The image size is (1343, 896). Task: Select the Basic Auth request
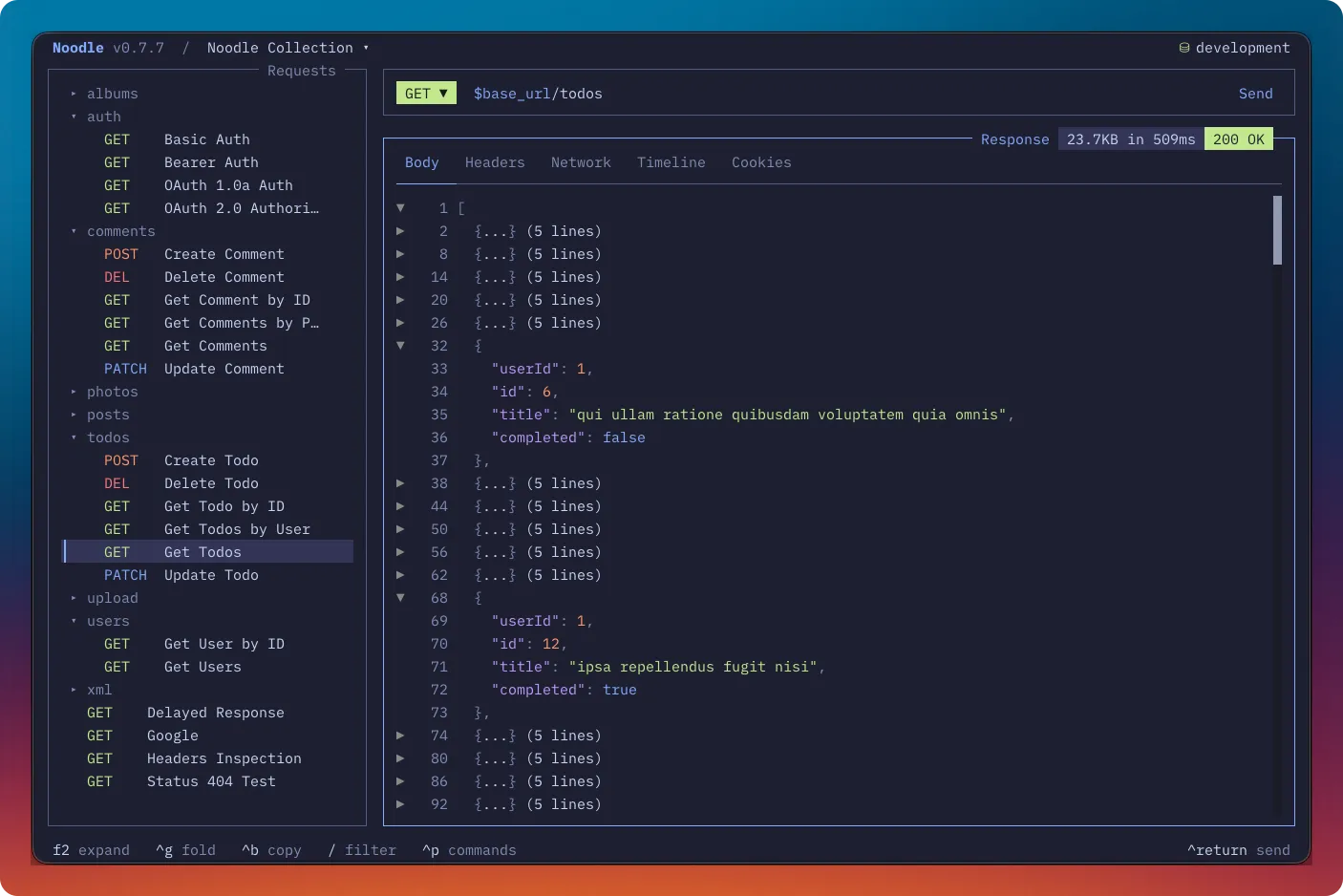(208, 139)
